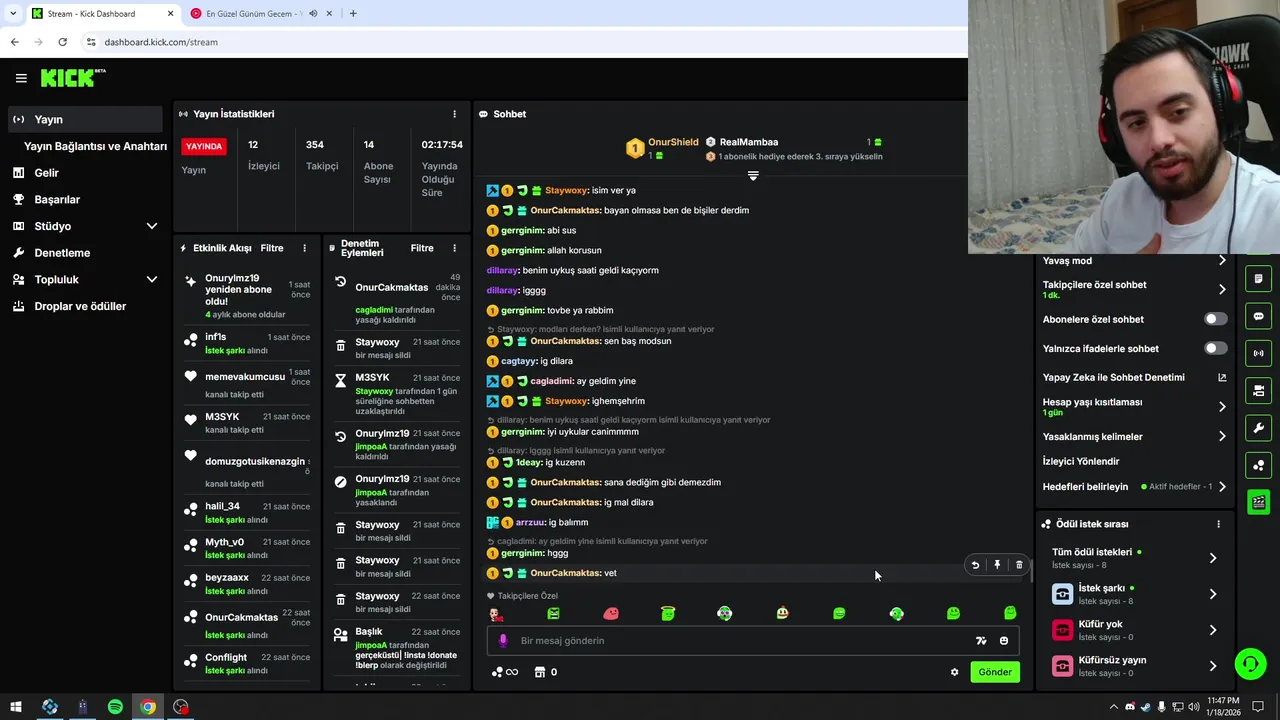Open moderation actions three-dot options

pos(454,248)
